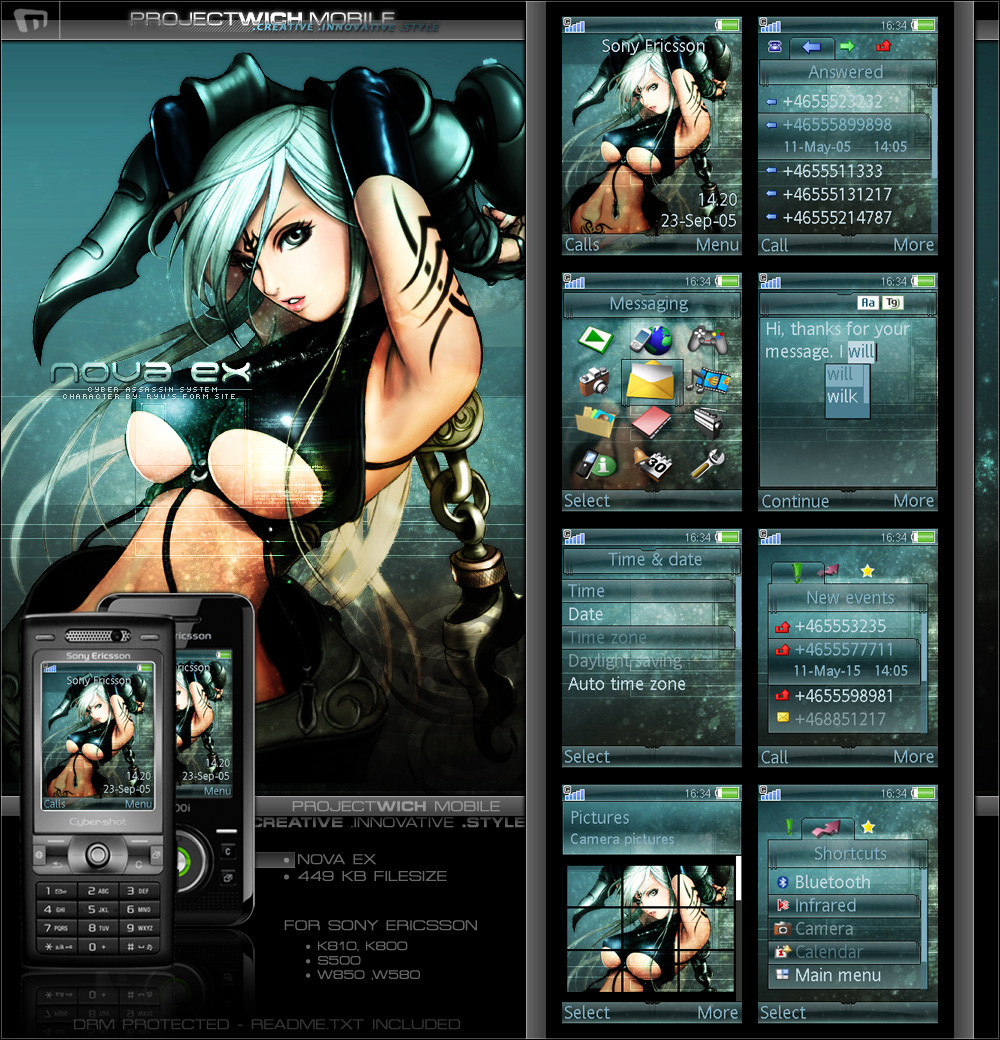Select Daylight saving entry

click(x=648, y=661)
